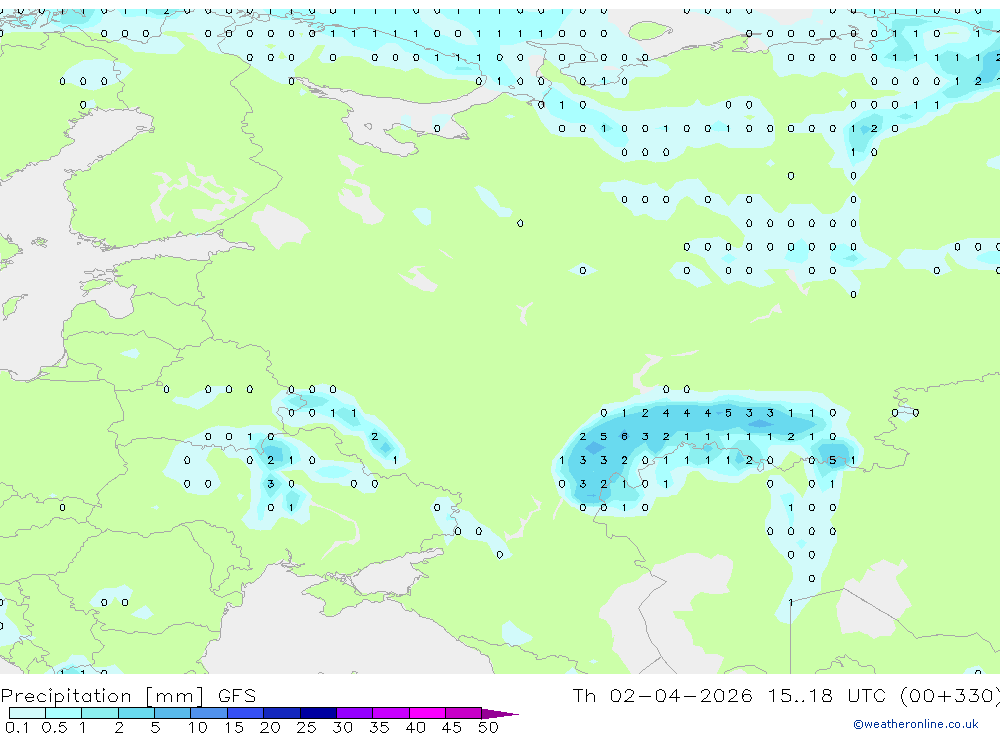Click the above-50 mm arrow tip of legend

click(x=499, y=714)
